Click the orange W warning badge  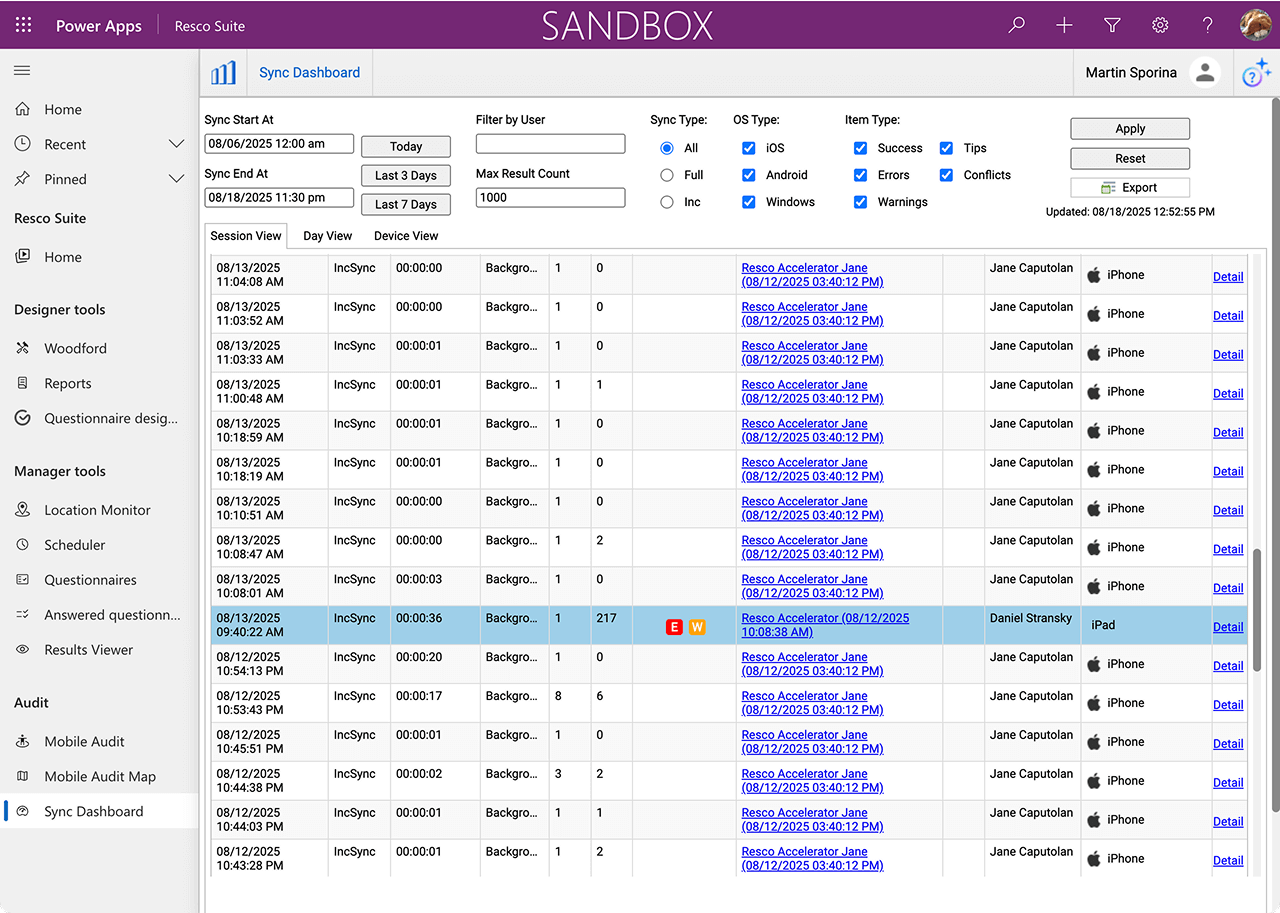point(697,627)
